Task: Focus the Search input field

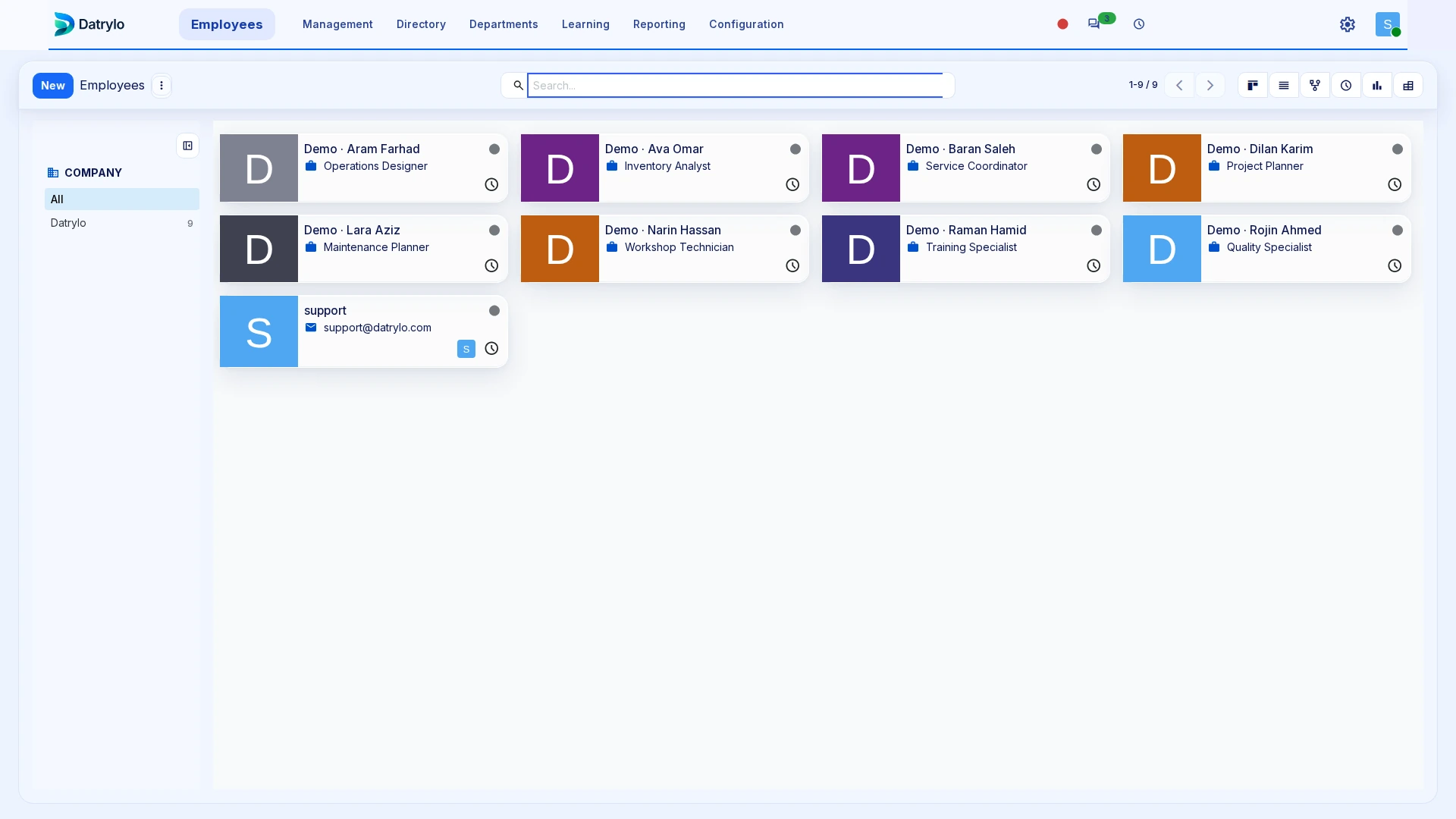Action: [735, 86]
